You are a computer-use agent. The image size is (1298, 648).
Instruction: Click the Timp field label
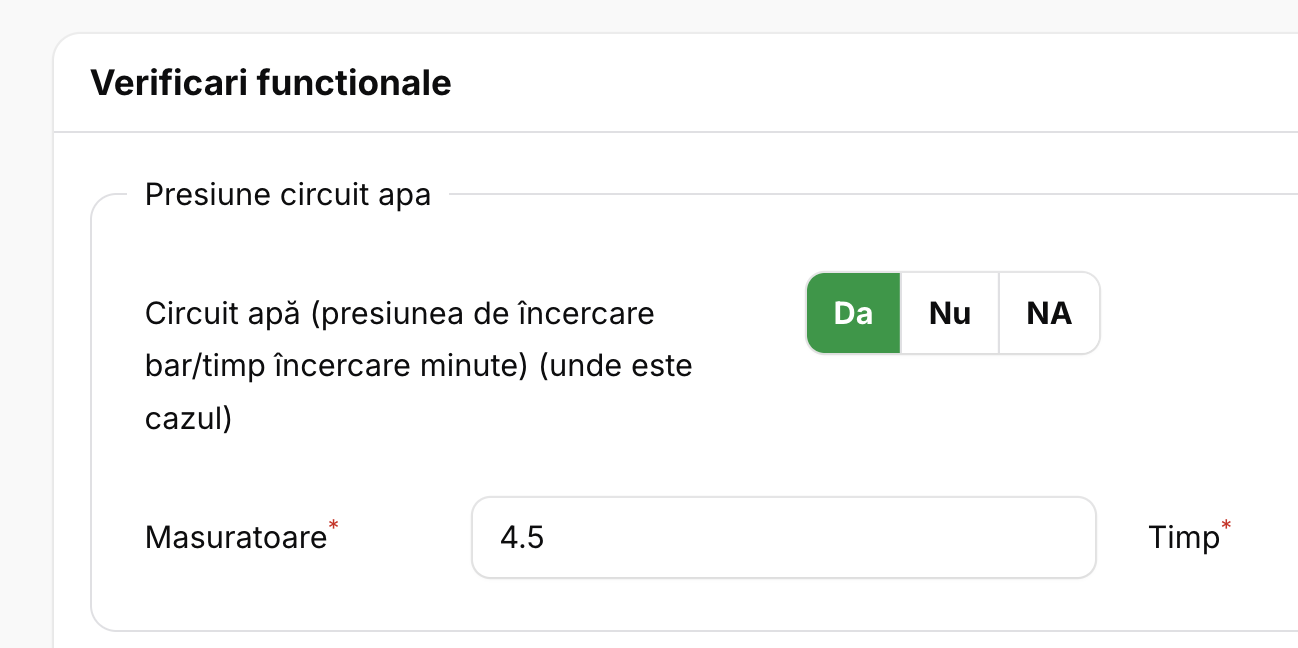[x=1183, y=538]
